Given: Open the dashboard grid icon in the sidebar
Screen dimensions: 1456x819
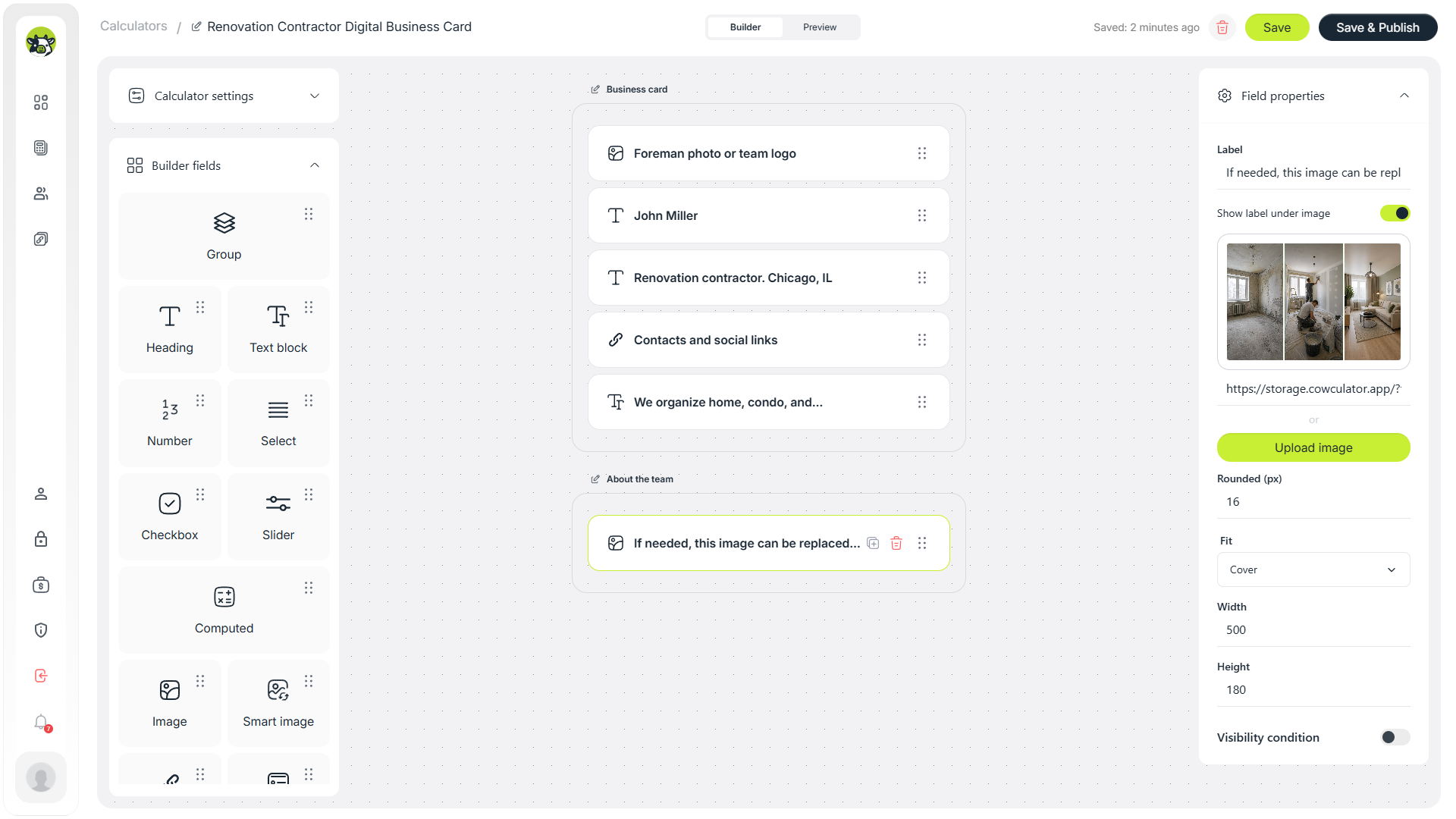Looking at the screenshot, I should pos(41,102).
